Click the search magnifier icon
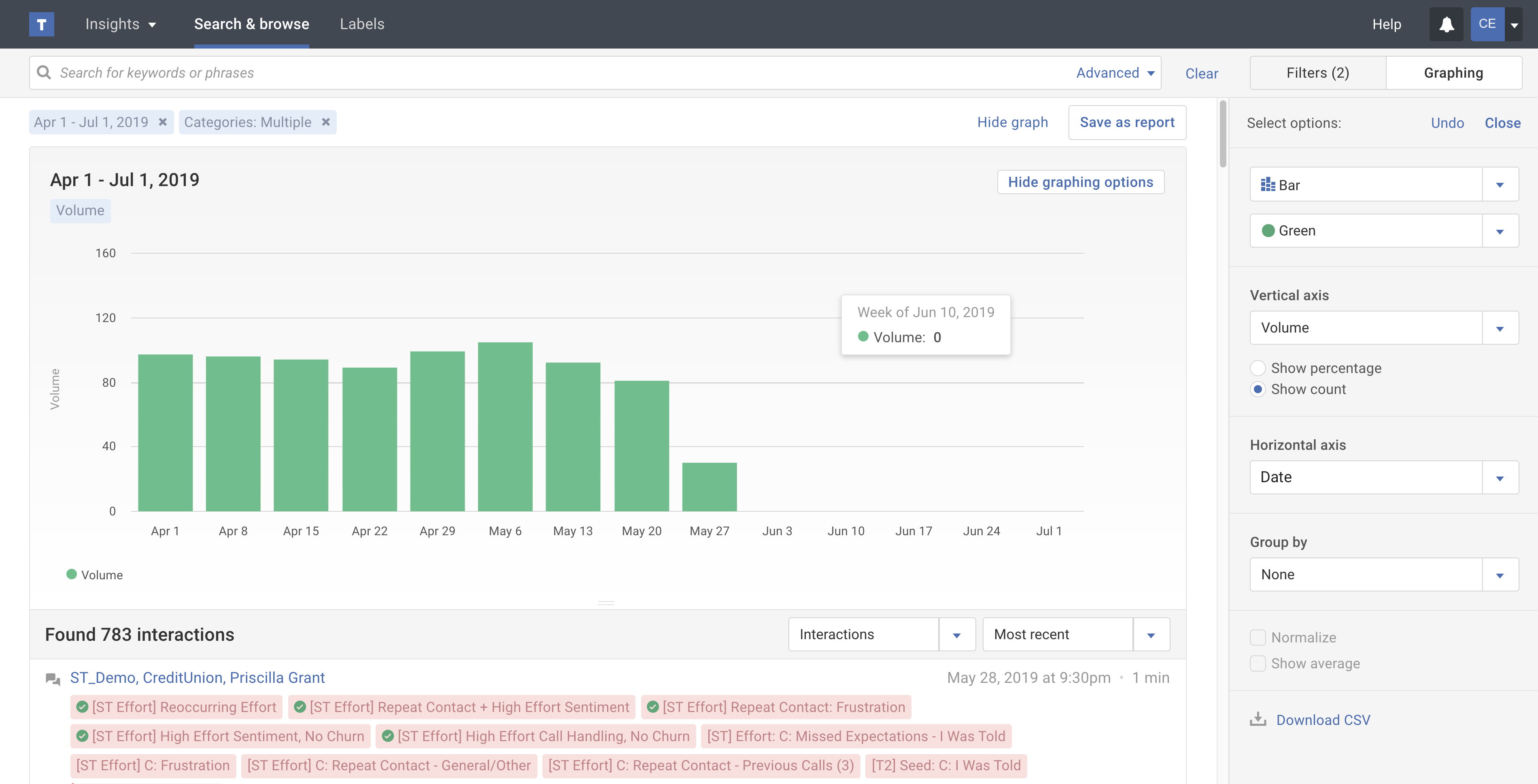Screen dimensions: 1538x784 44,73
